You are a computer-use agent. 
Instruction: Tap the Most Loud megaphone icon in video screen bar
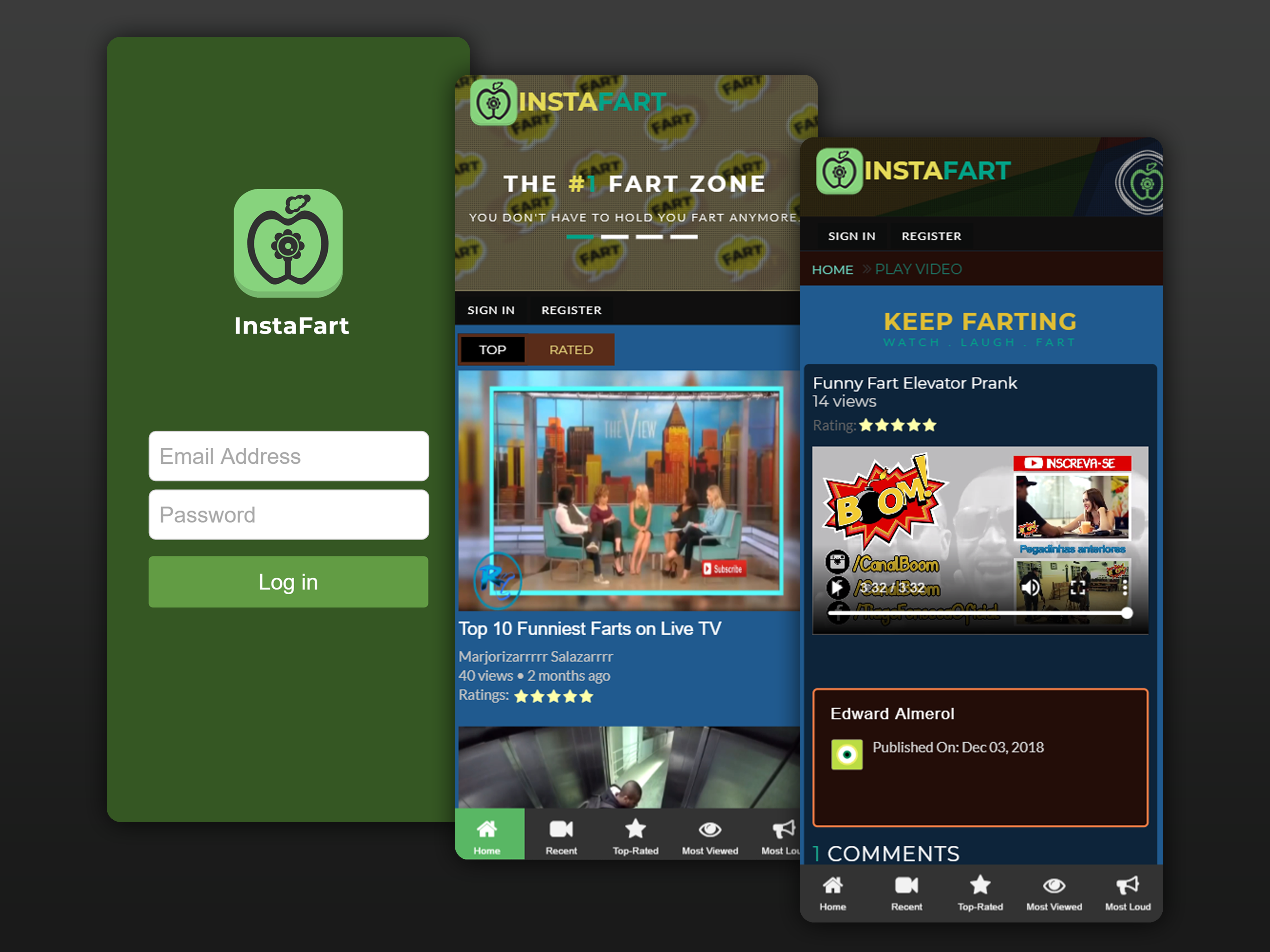pos(1128,885)
